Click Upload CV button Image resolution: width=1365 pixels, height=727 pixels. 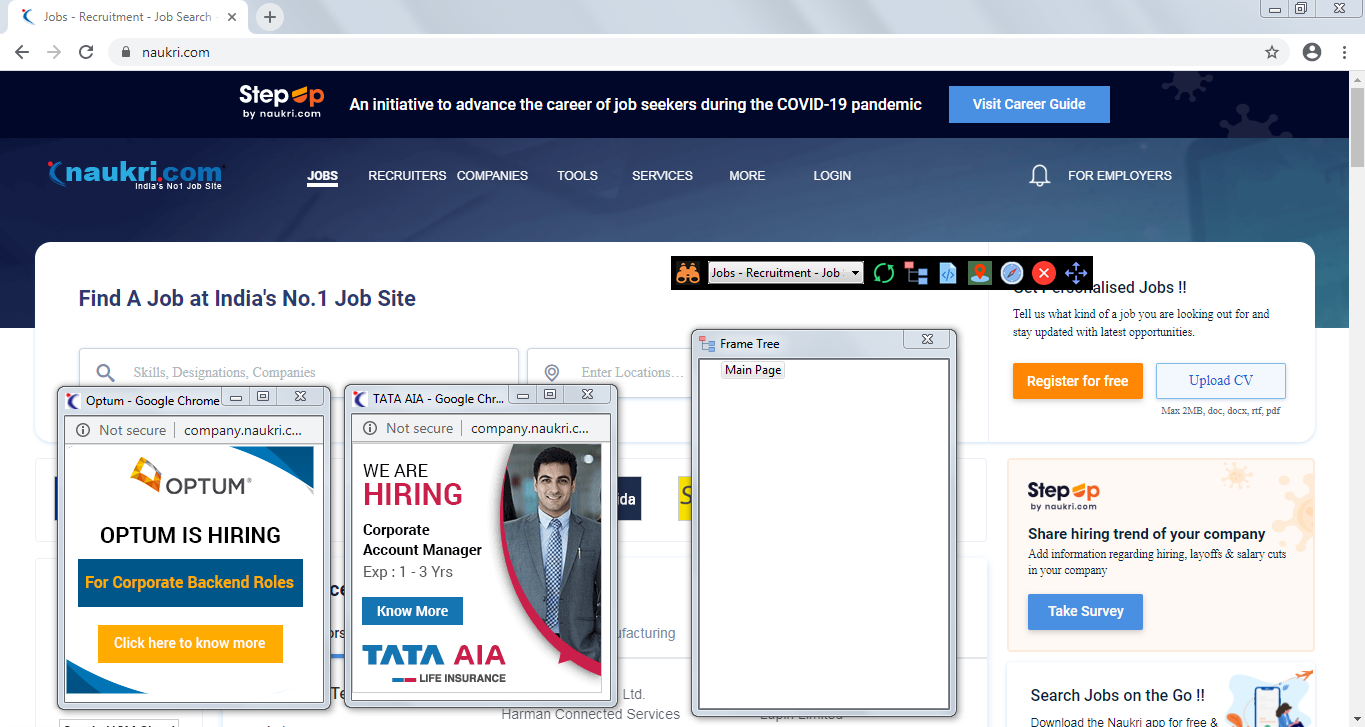1221,381
